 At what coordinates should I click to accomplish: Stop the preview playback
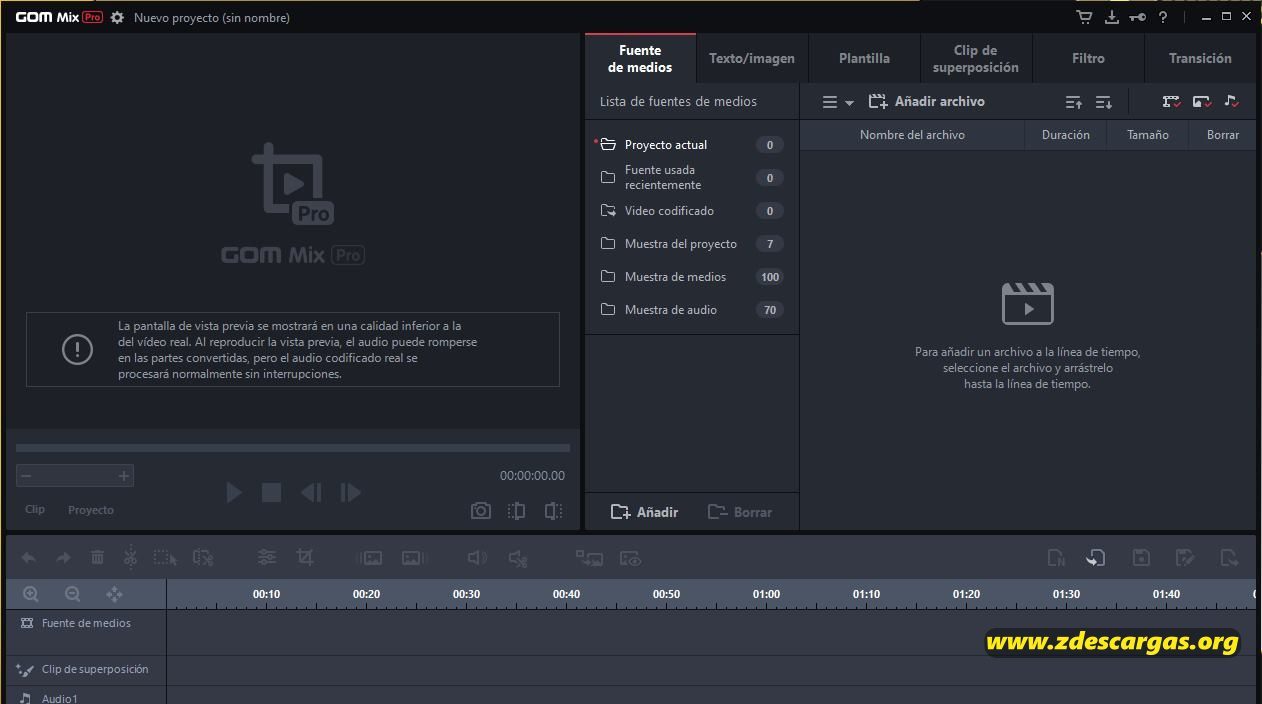click(271, 492)
